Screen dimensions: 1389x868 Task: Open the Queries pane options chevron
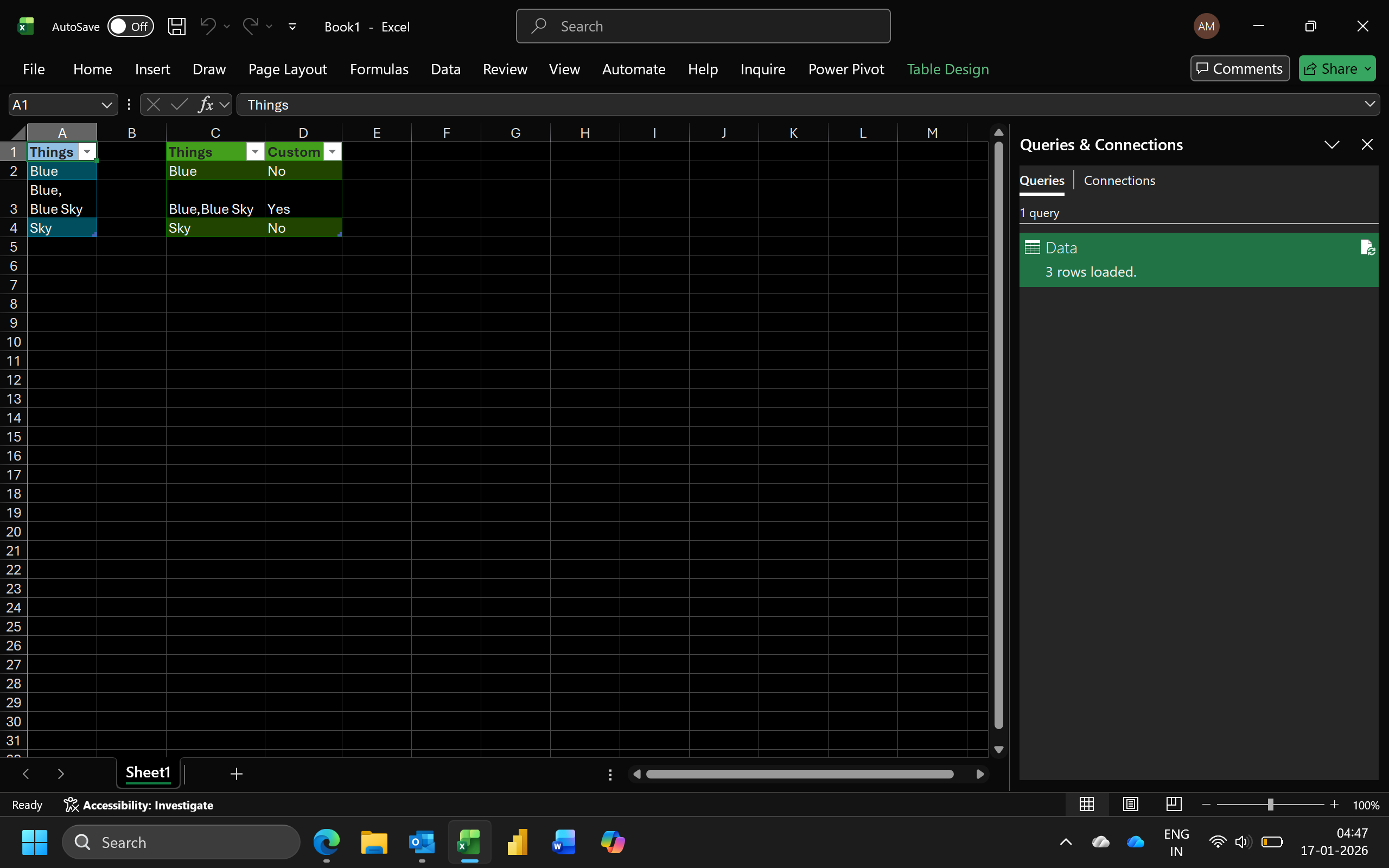point(1331,145)
